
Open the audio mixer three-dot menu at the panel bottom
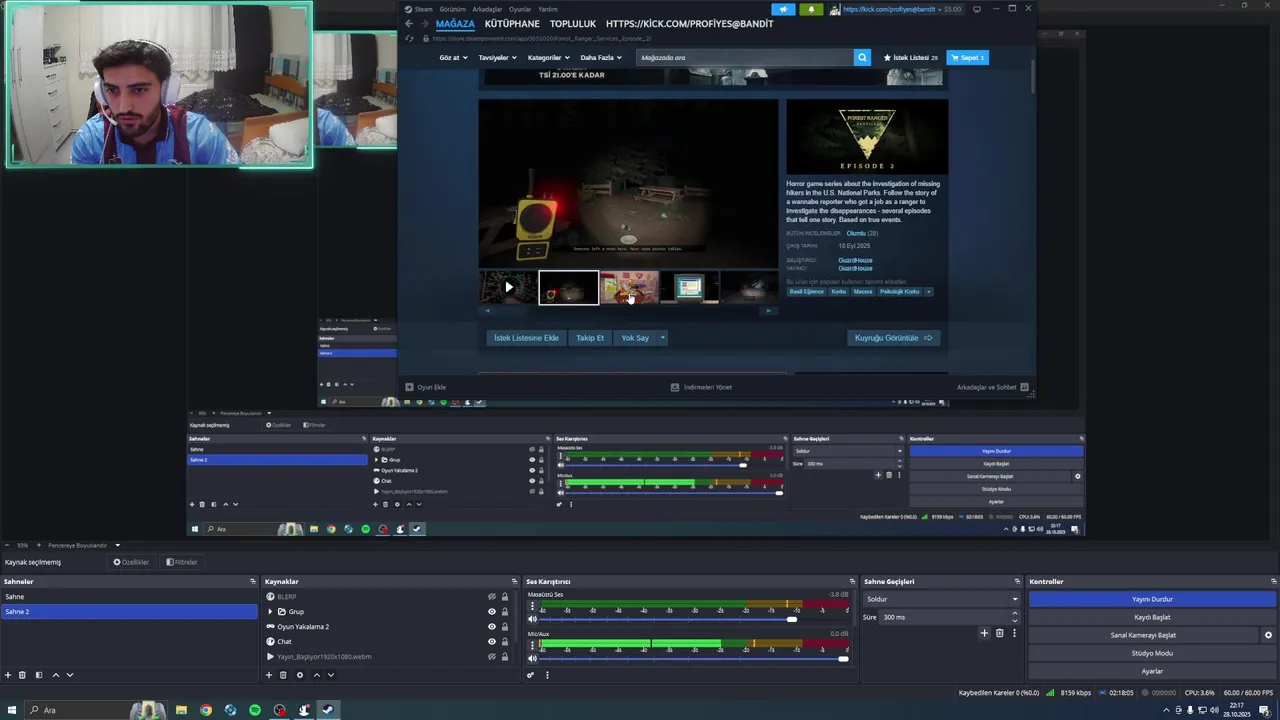(547, 675)
